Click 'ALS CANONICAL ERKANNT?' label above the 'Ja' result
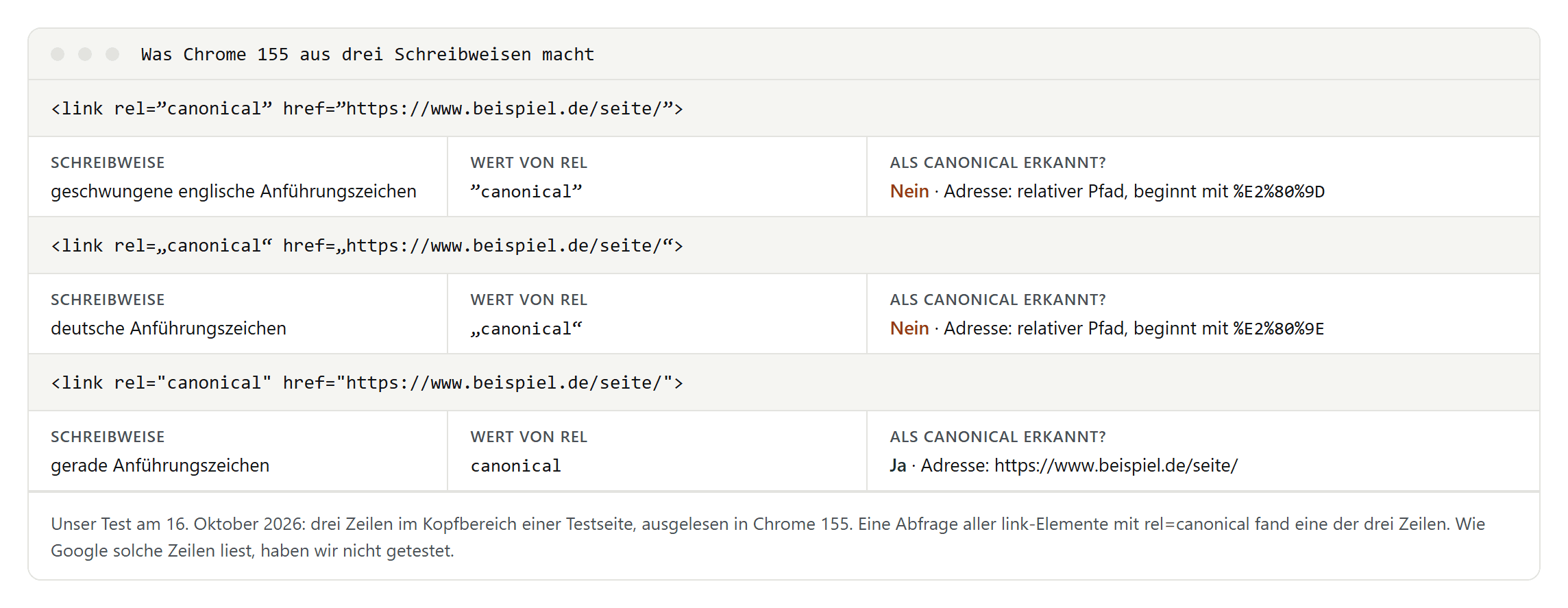Screen dimensions: 1568x608 [x=998, y=437]
